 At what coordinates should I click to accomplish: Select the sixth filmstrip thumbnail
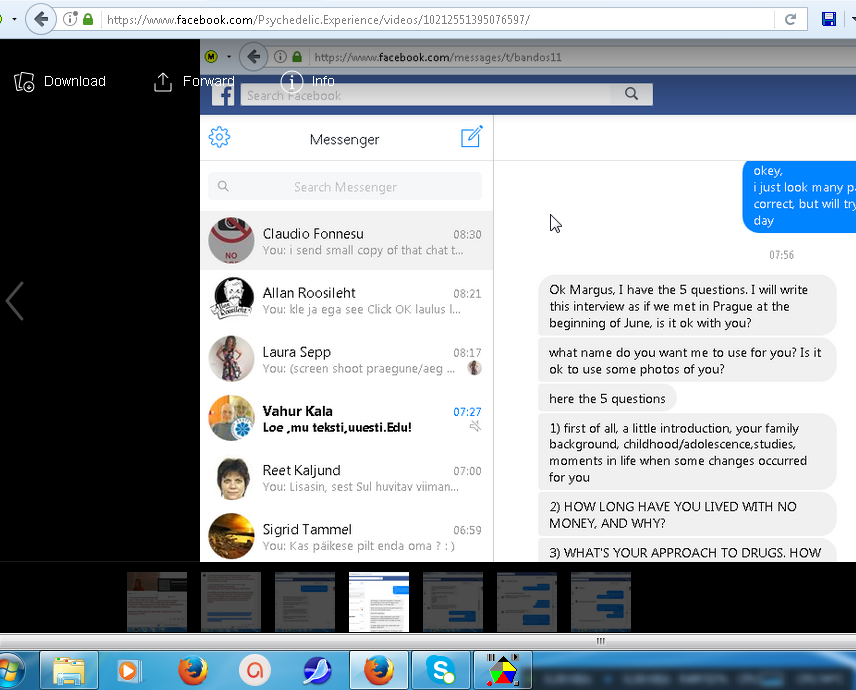click(x=527, y=602)
